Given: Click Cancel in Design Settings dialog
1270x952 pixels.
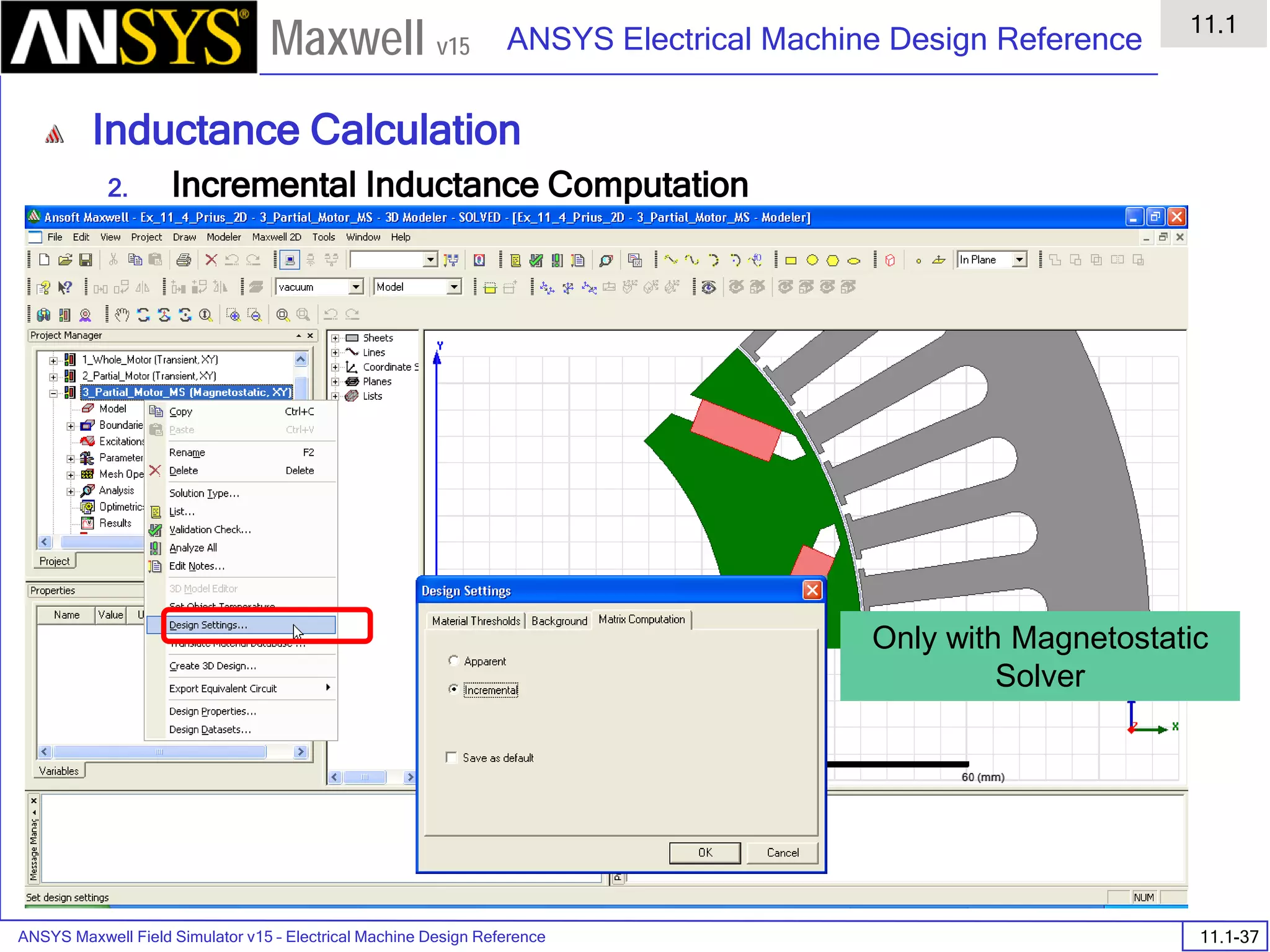Looking at the screenshot, I should [x=783, y=853].
